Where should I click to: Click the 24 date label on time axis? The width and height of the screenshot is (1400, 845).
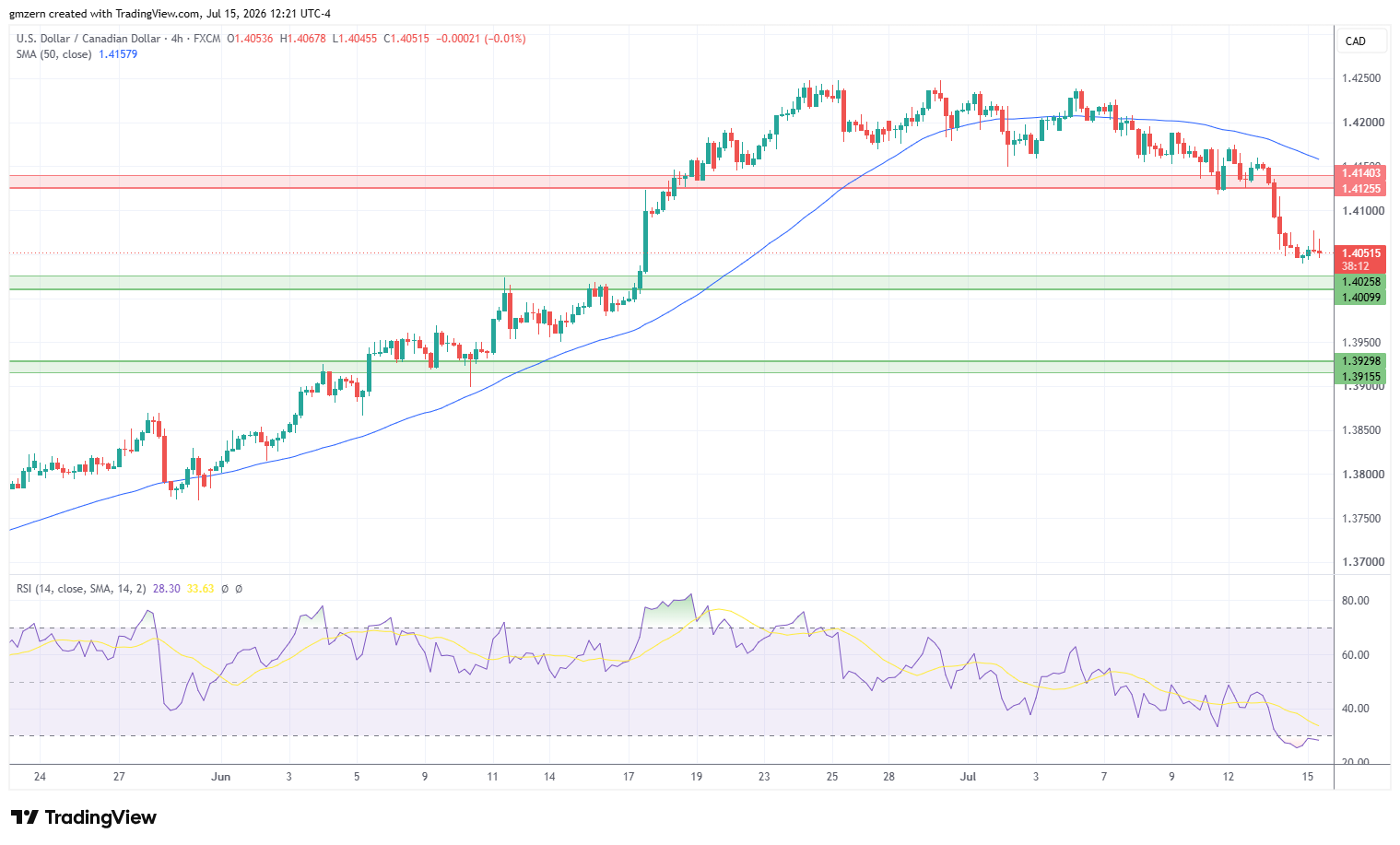40,777
